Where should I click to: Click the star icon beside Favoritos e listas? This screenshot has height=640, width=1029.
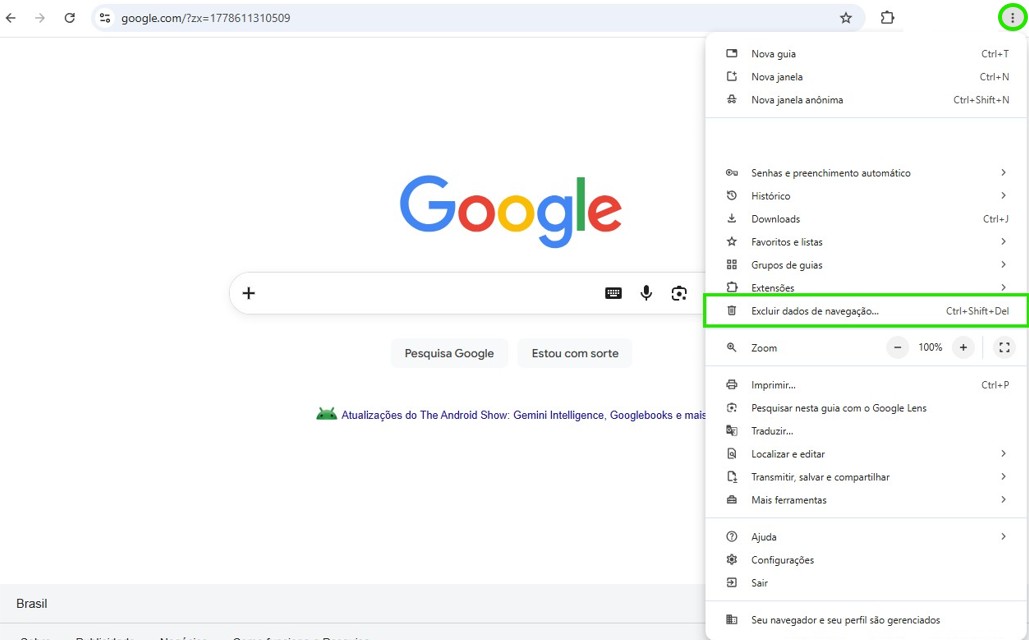[732, 242]
